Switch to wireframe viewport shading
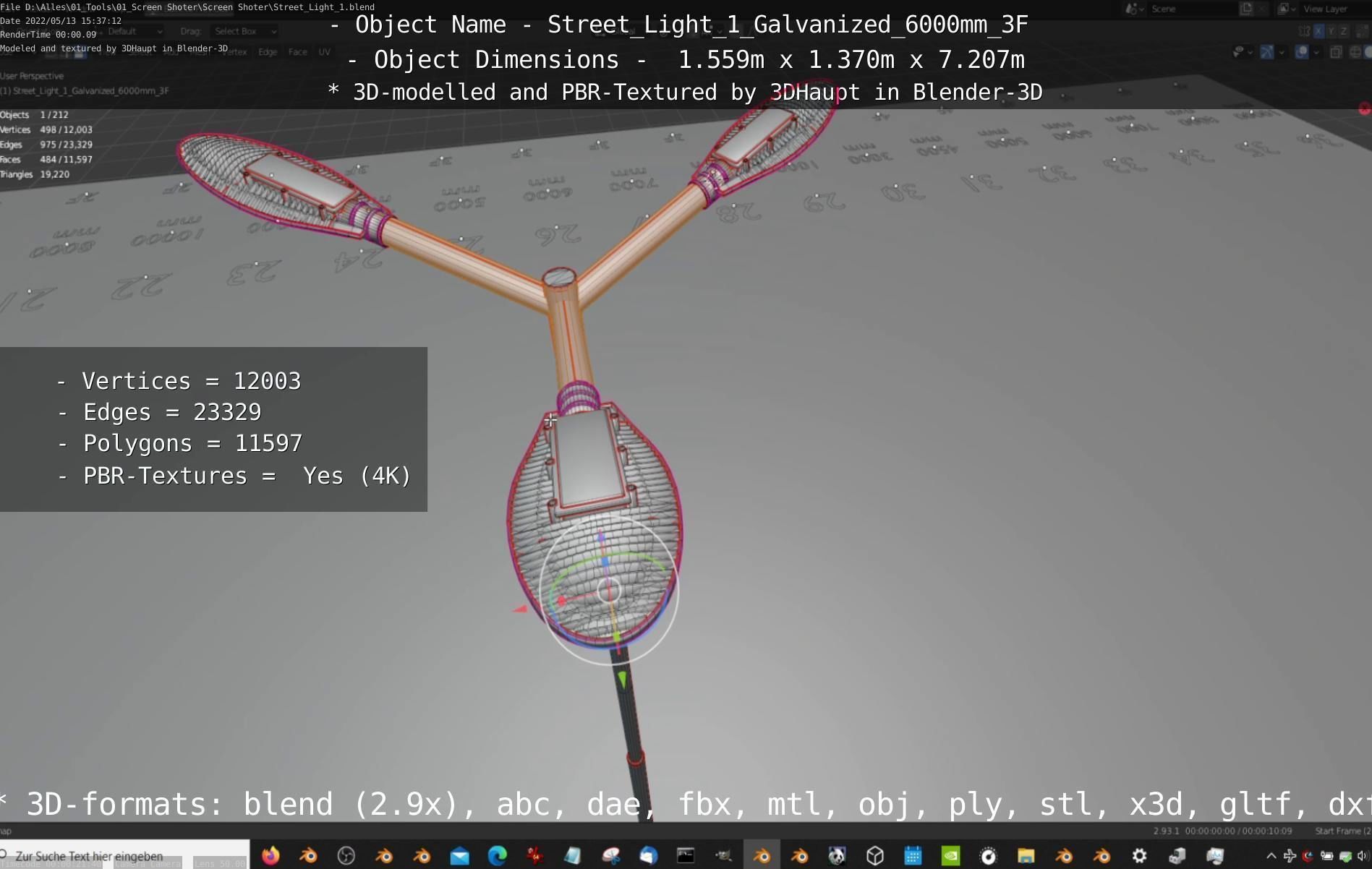Screen dimensions: 1372x869 (x=1355, y=52)
